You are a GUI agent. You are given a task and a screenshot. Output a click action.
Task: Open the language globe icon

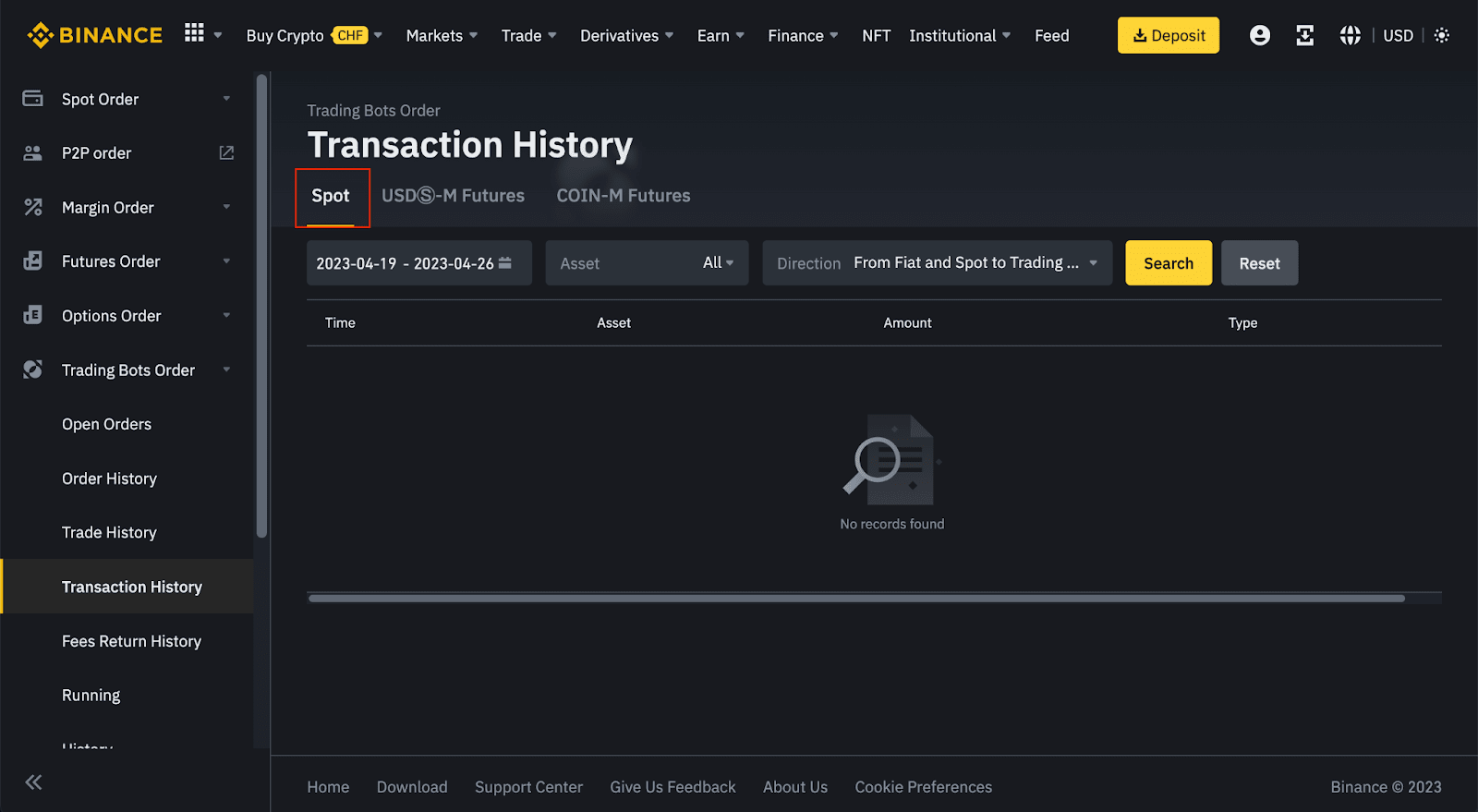1351,35
